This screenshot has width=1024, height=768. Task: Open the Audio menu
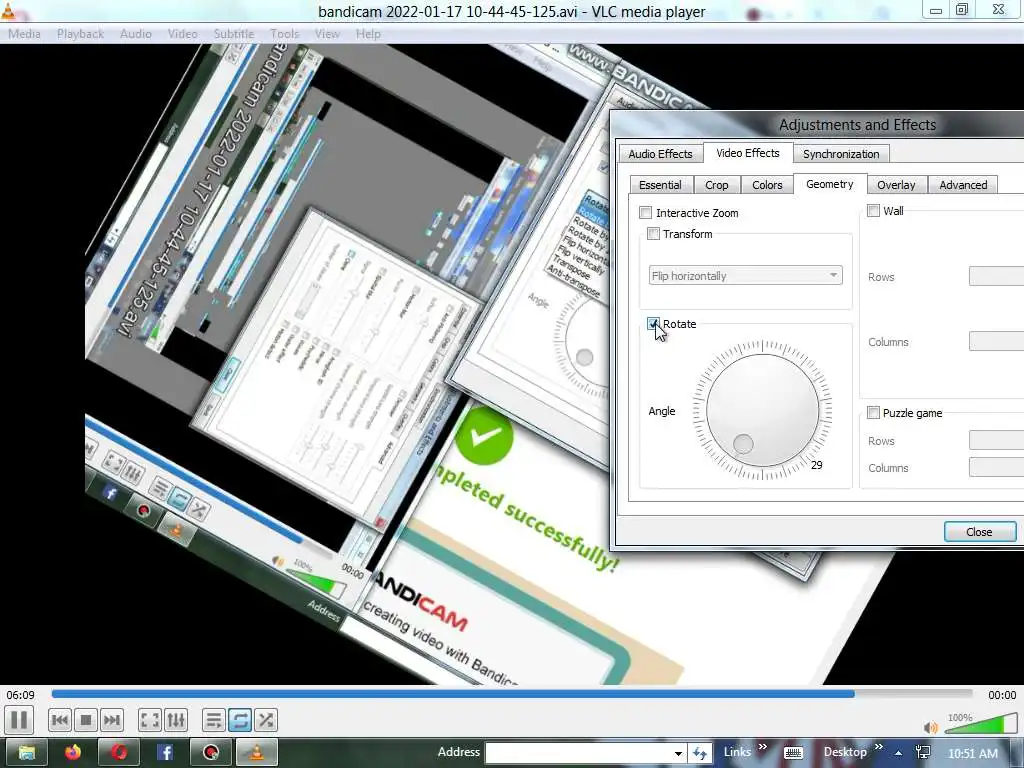point(135,33)
